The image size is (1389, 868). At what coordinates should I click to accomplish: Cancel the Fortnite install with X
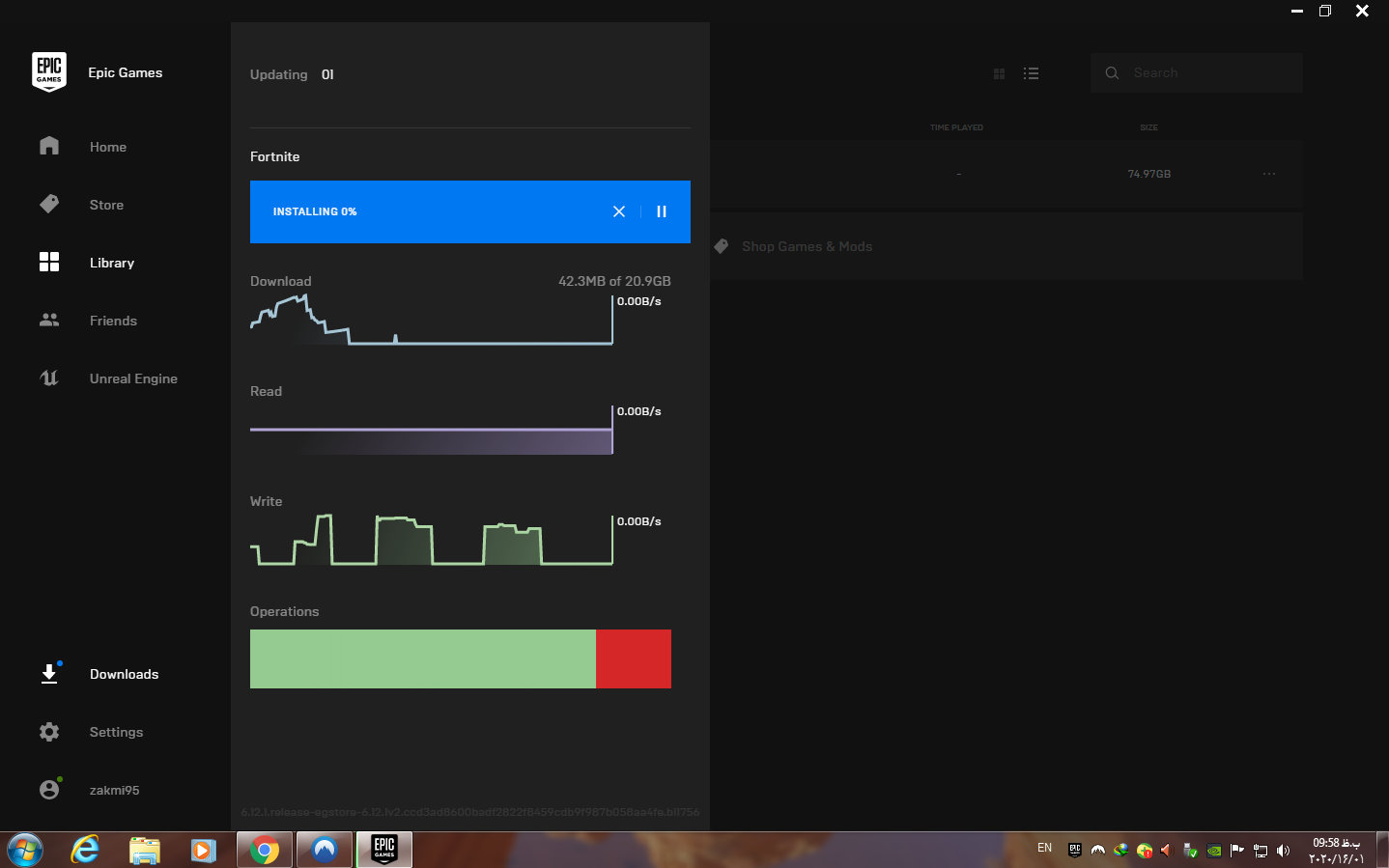point(619,211)
